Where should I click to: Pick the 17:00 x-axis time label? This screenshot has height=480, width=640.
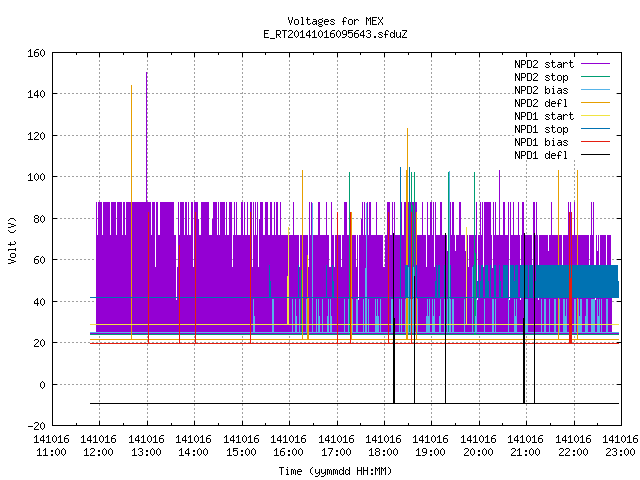336,453
